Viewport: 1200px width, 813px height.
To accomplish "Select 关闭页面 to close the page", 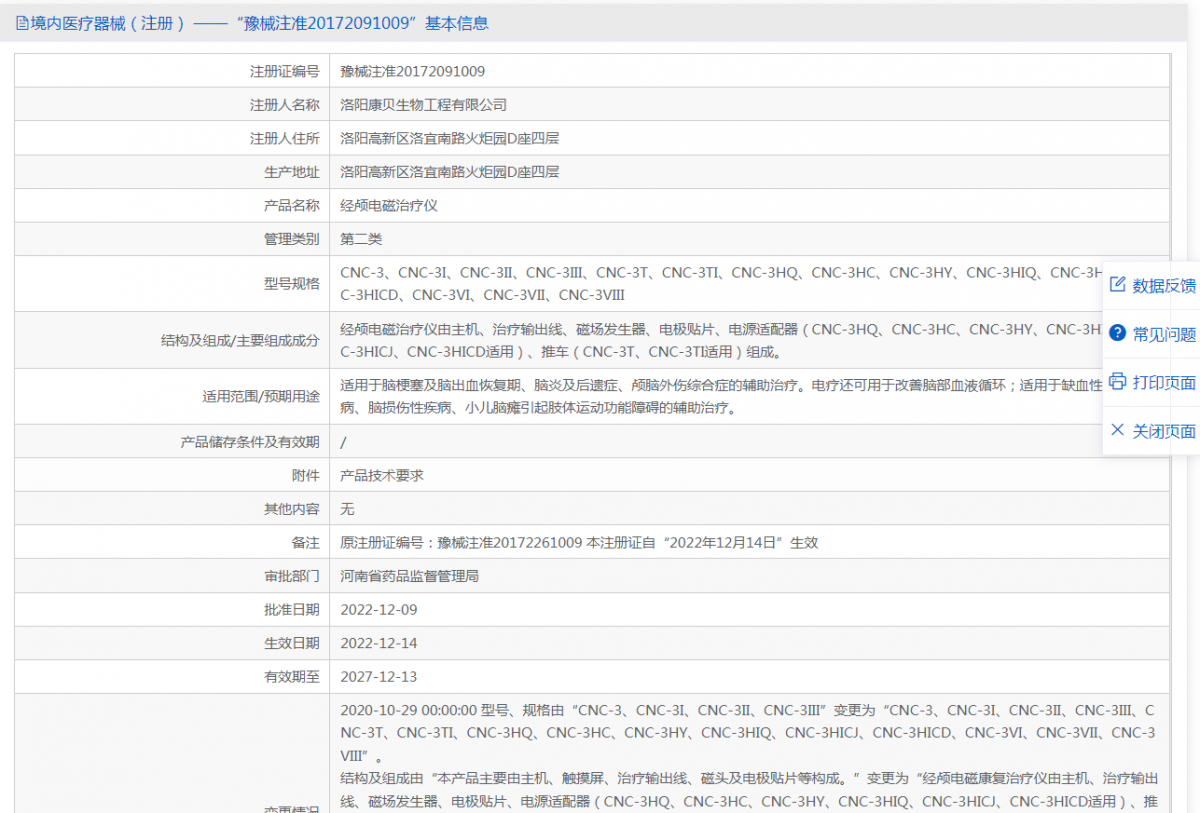I will click(1165, 430).
